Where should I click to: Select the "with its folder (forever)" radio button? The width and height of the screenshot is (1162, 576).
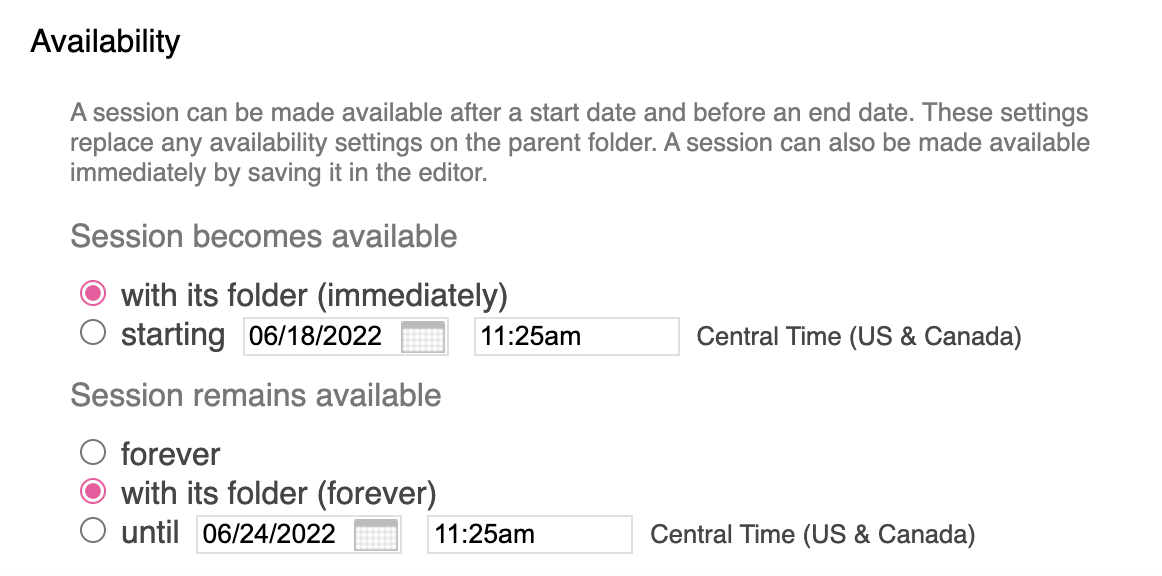pyautogui.click(x=93, y=492)
